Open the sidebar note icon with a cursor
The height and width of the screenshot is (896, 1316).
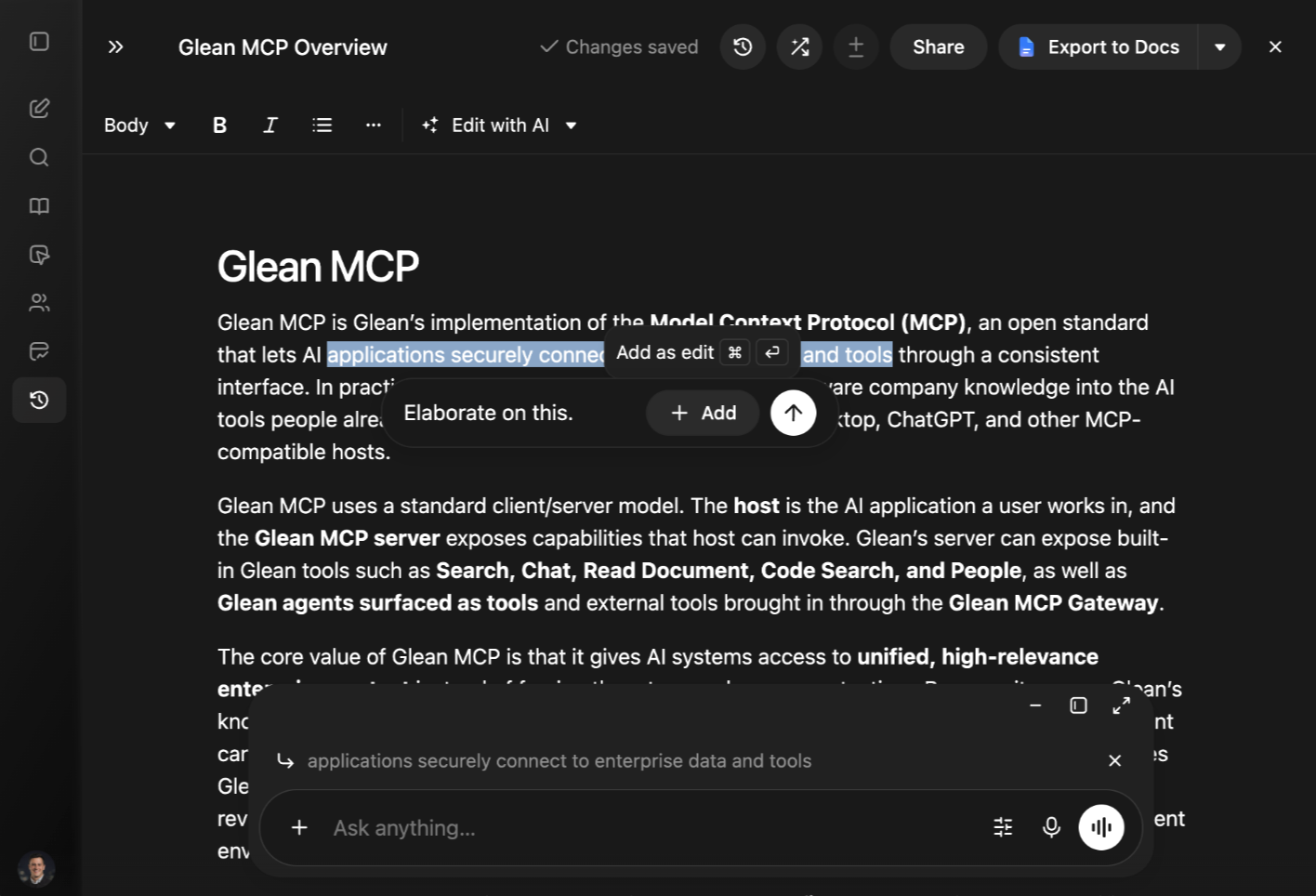click(39, 254)
